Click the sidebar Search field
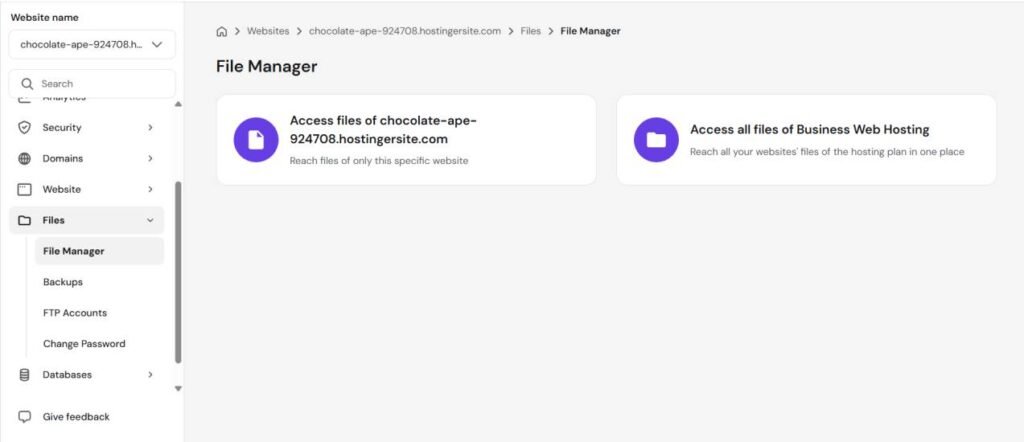 [x=95, y=84]
